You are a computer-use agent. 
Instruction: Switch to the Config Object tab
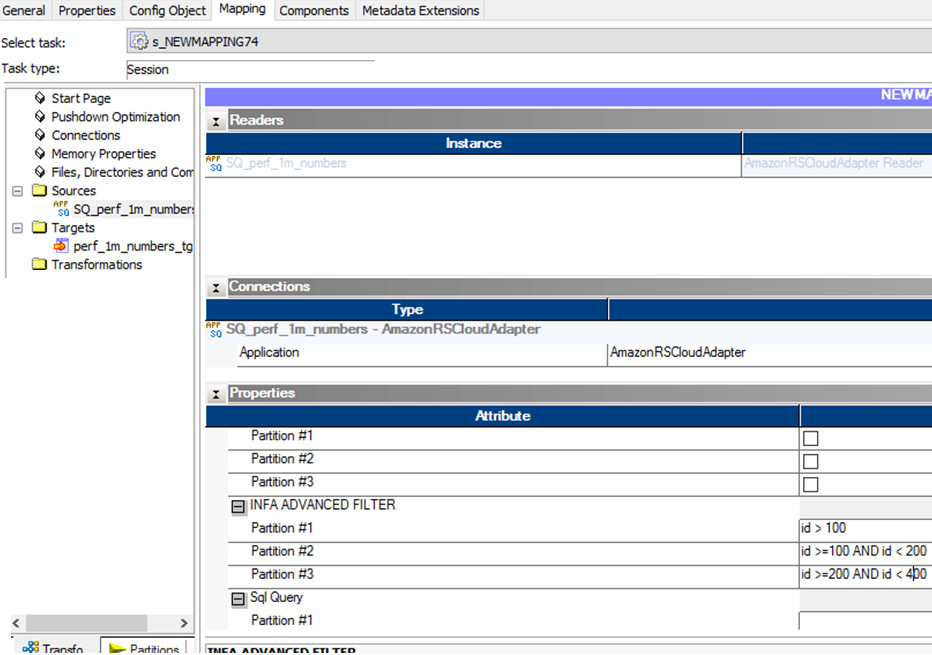click(x=167, y=11)
